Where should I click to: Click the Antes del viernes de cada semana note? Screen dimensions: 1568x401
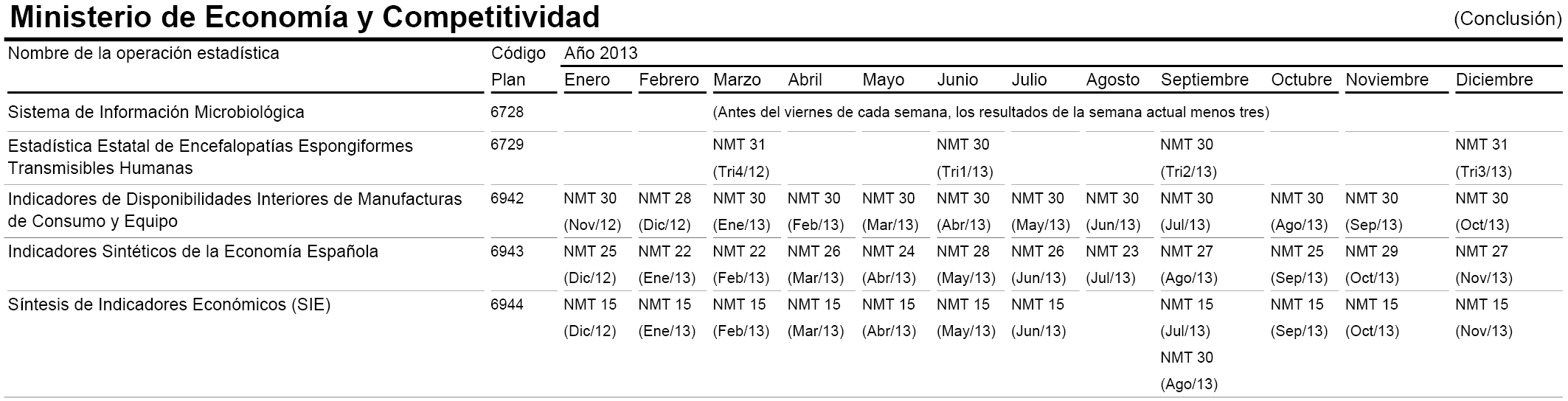[x=991, y=113]
